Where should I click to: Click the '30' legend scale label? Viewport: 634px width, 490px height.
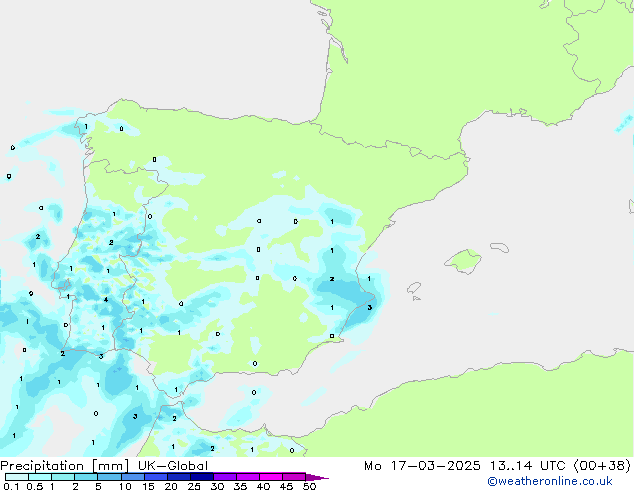pyautogui.click(x=217, y=486)
